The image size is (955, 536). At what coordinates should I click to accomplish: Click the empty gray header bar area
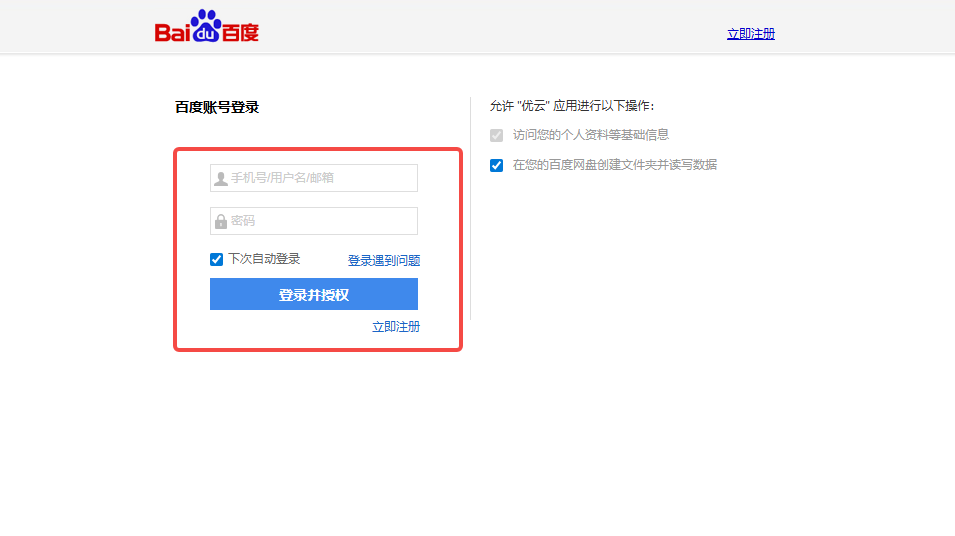[x=500, y=27]
